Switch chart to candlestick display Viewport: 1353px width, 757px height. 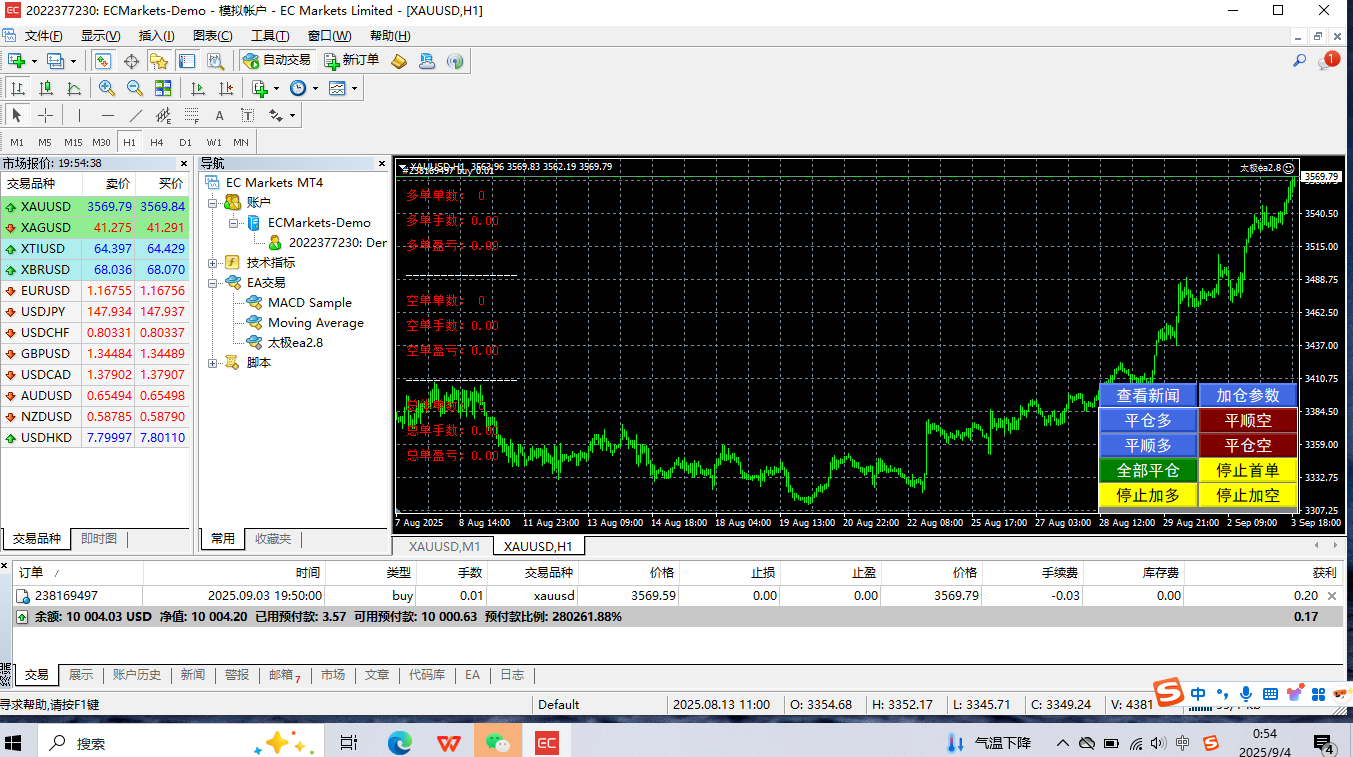tap(45, 88)
